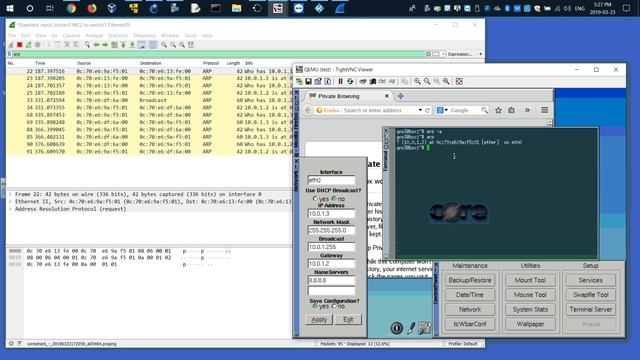Click the resize columns icon in Wireshark toolbar

pyautogui.click(x=191, y=45)
